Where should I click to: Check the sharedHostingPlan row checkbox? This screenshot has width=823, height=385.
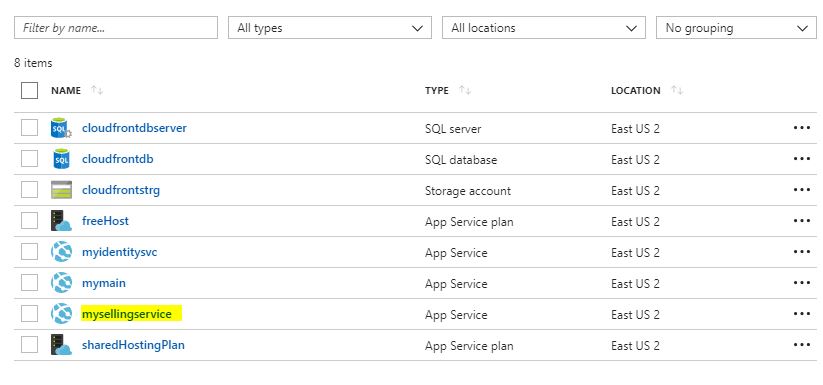29,345
